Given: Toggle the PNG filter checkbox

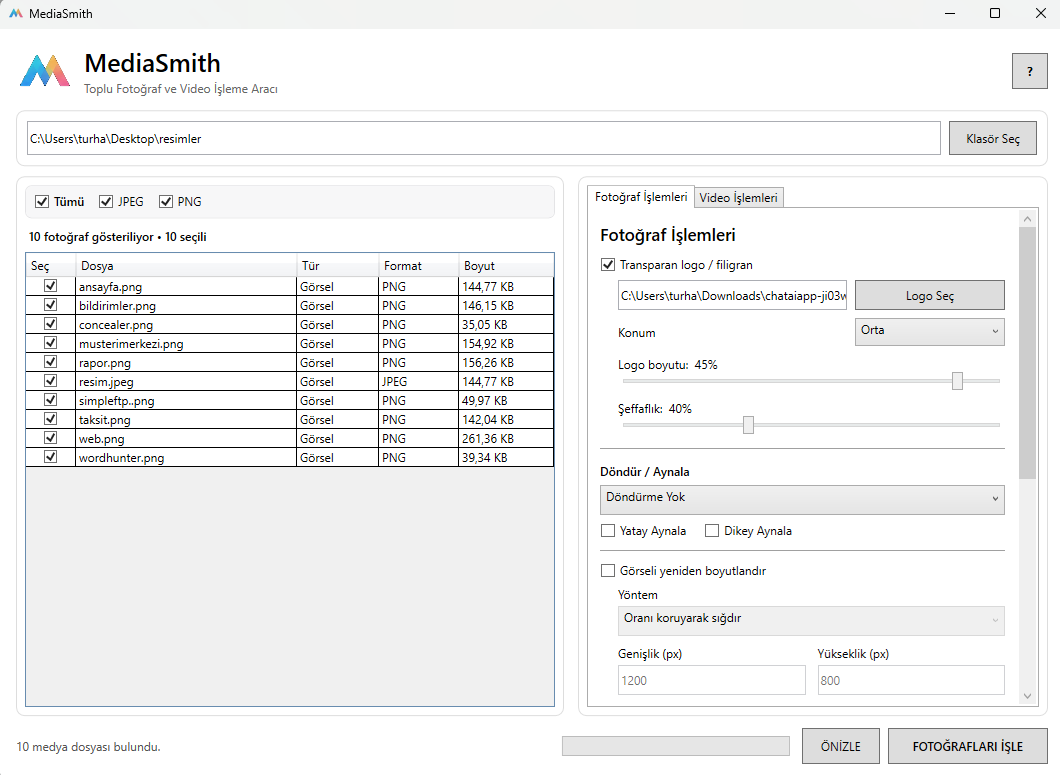Looking at the screenshot, I should [x=166, y=202].
